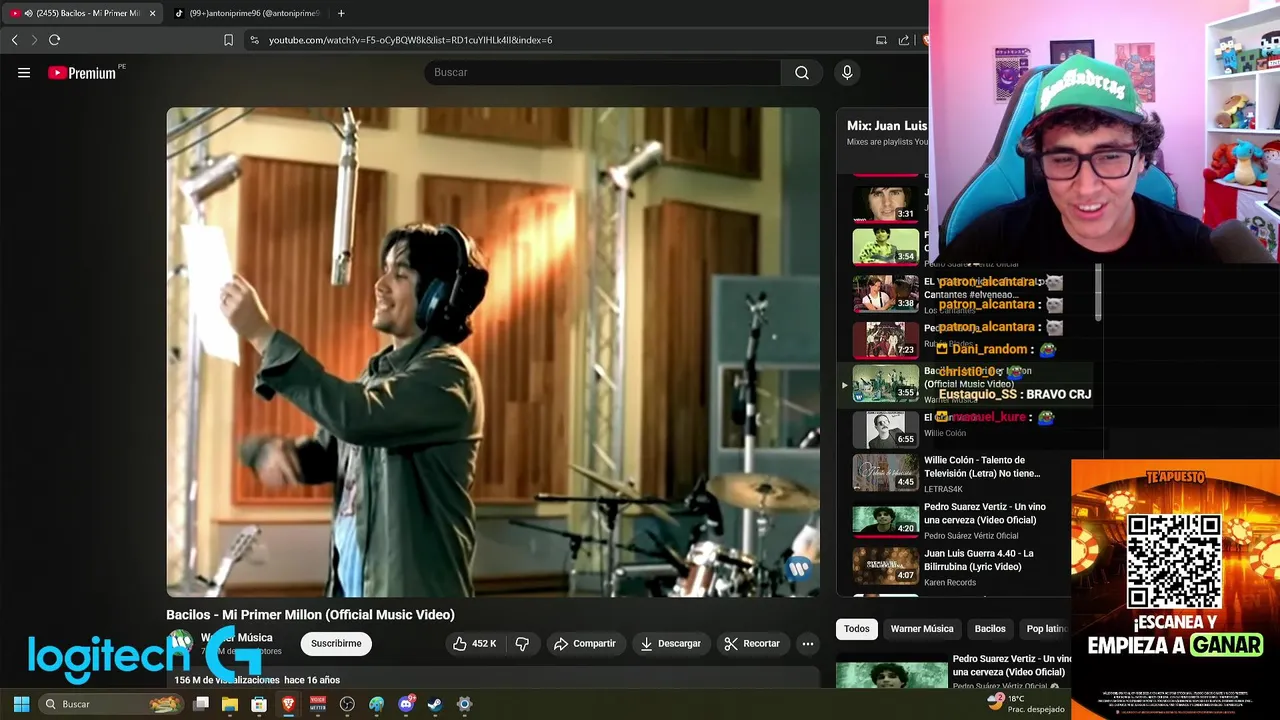Like the video with the thumbs up
Image resolution: width=1280 pixels, height=720 pixels.
click(x=475, y=643)
